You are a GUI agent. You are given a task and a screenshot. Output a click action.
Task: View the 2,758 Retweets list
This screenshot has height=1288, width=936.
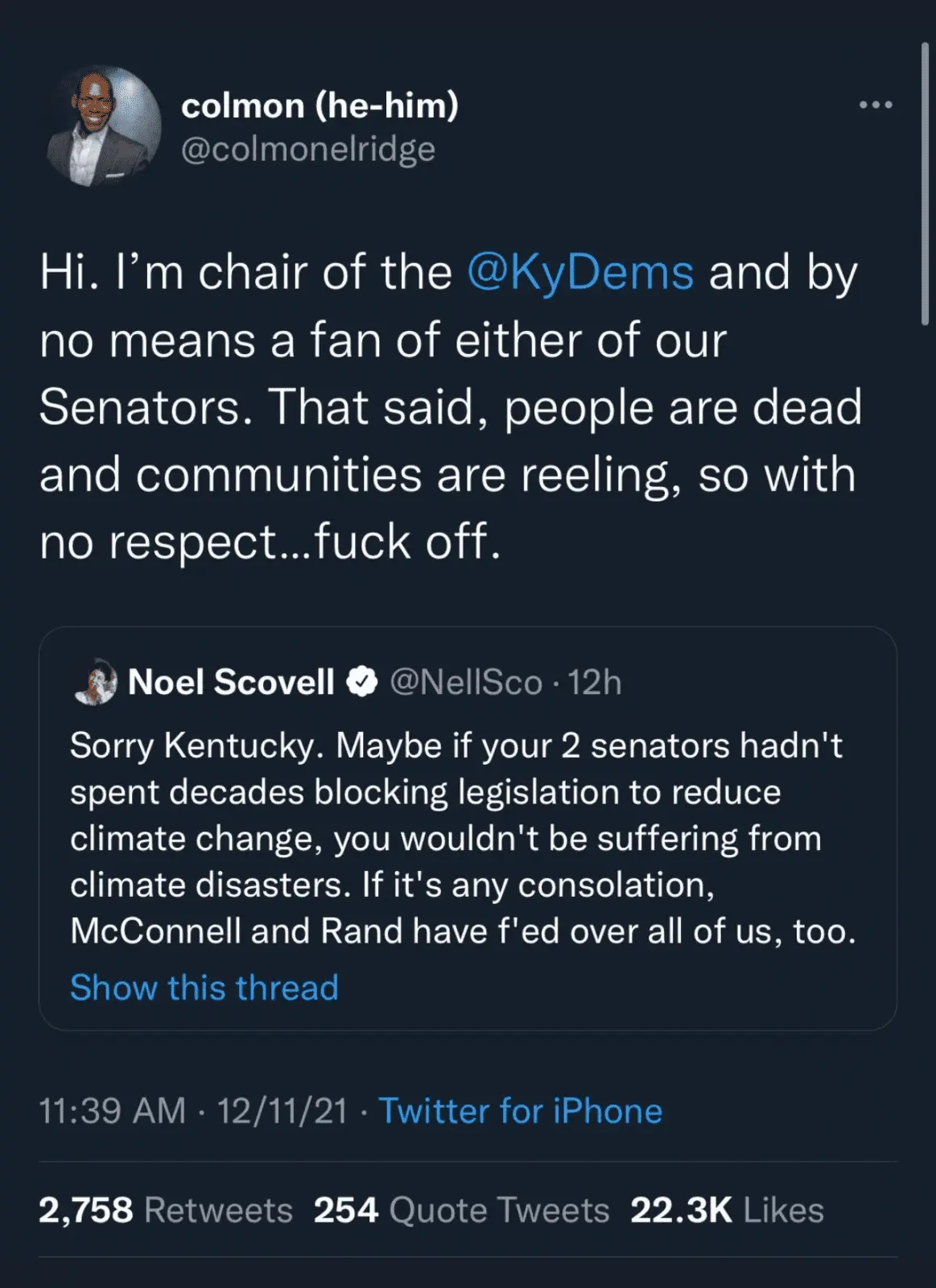[165, 1210]
